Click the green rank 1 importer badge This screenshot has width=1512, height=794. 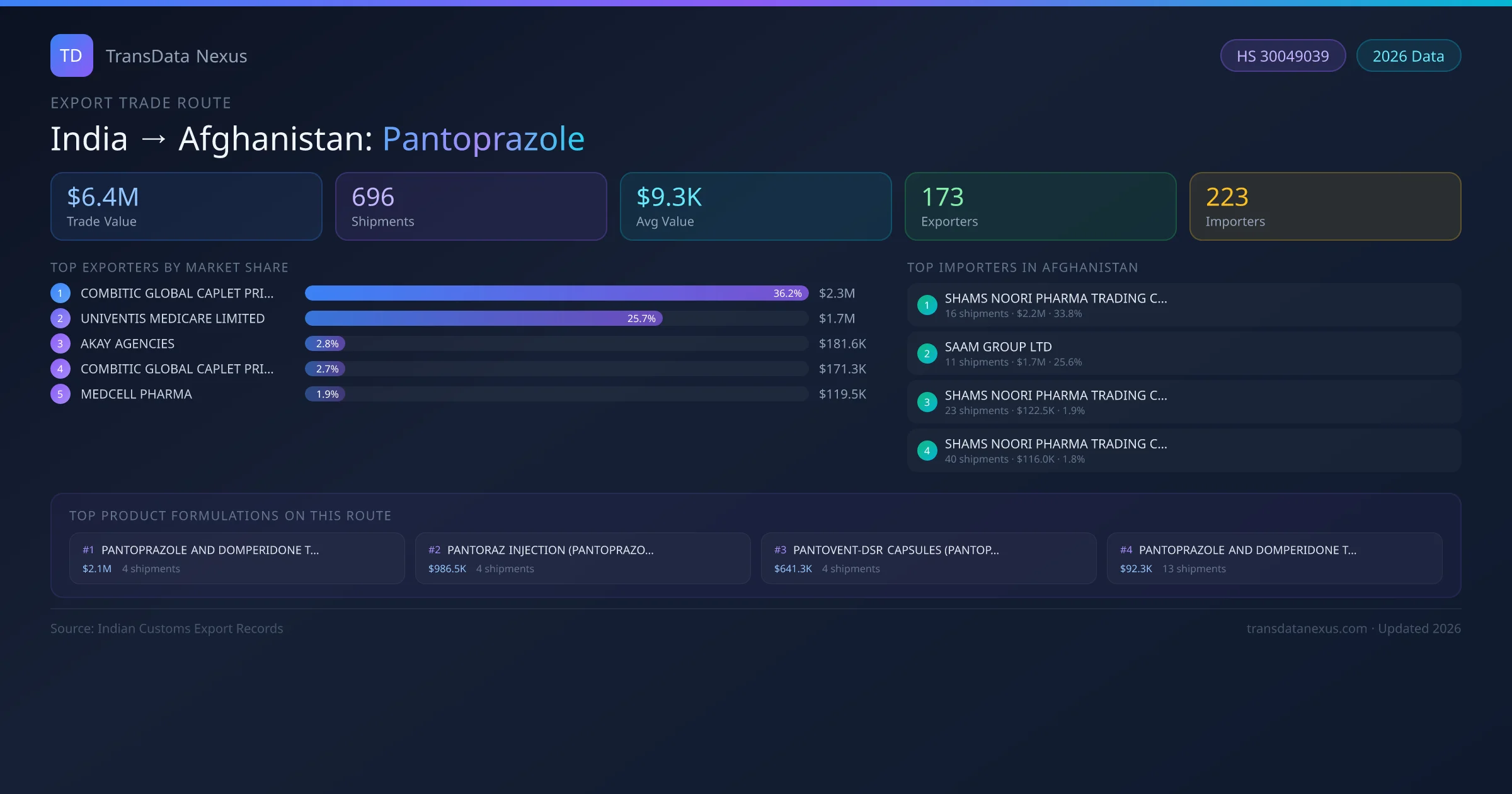tap(926, 305)
